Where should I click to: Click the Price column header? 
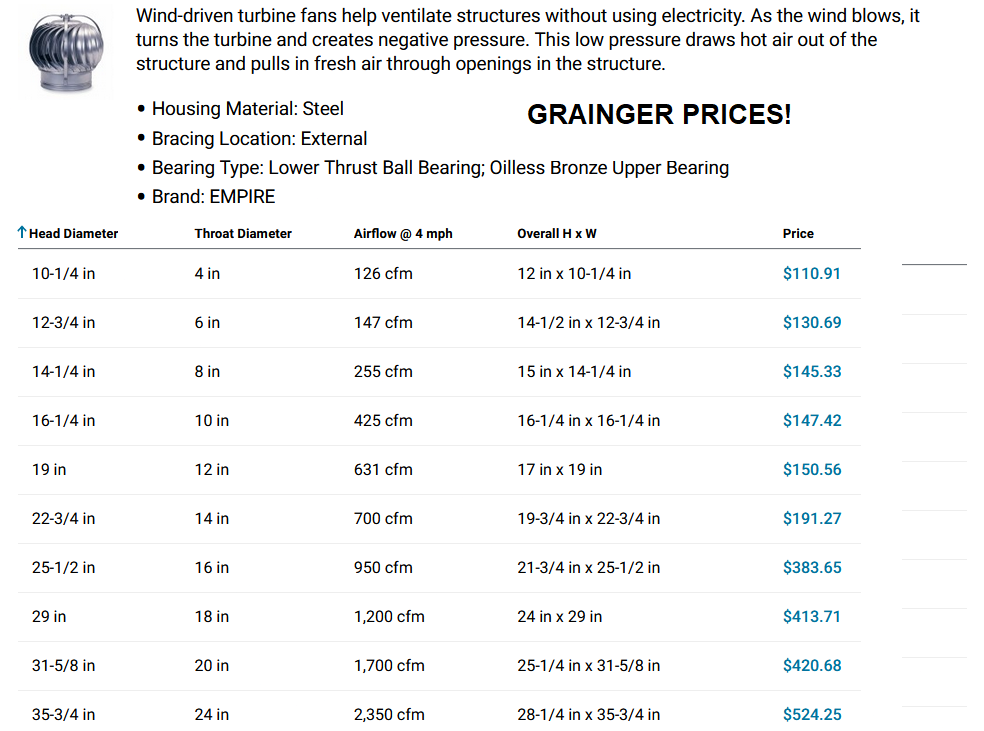pyautogui.click(x=798, y=234)
